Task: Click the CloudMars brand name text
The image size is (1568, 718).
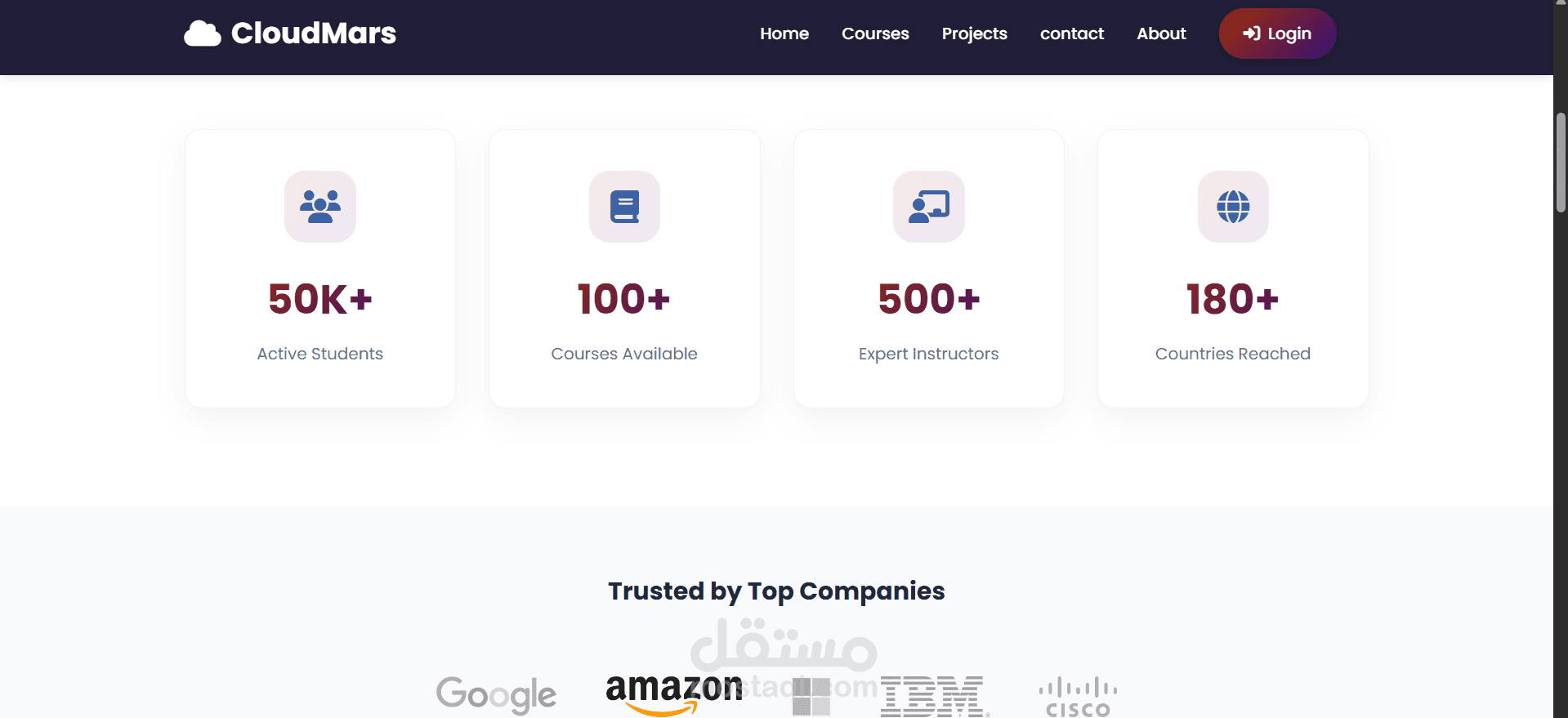Action: pyautogui.click(x=314, y=33)
